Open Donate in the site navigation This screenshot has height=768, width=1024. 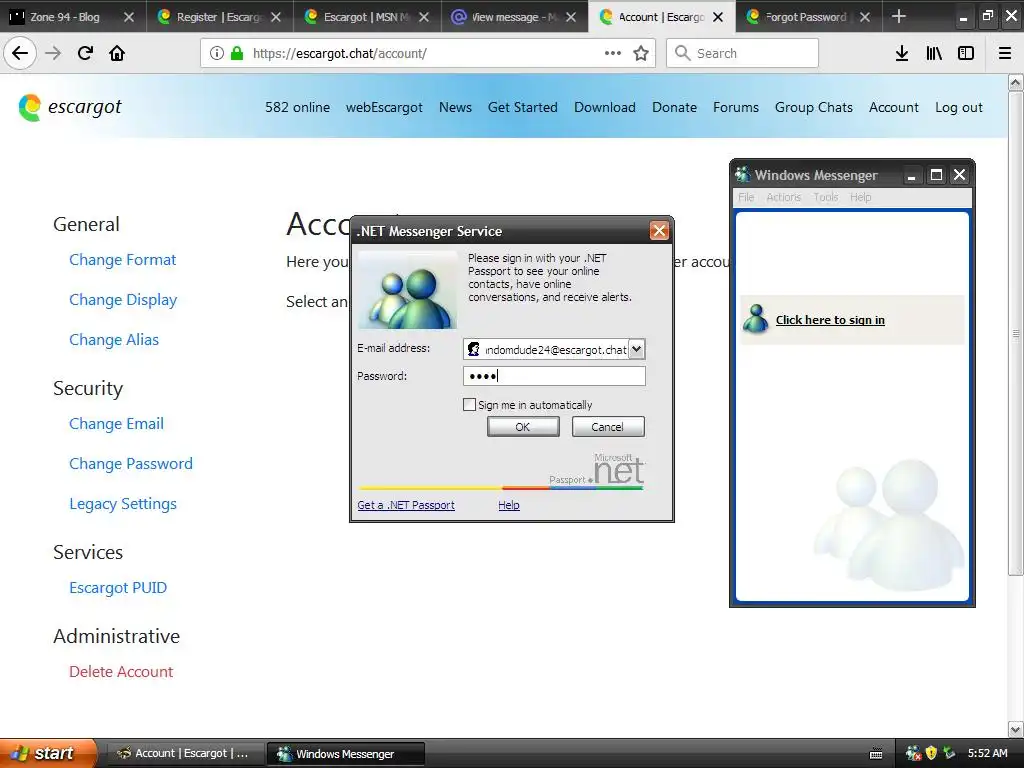pos(674,107)
